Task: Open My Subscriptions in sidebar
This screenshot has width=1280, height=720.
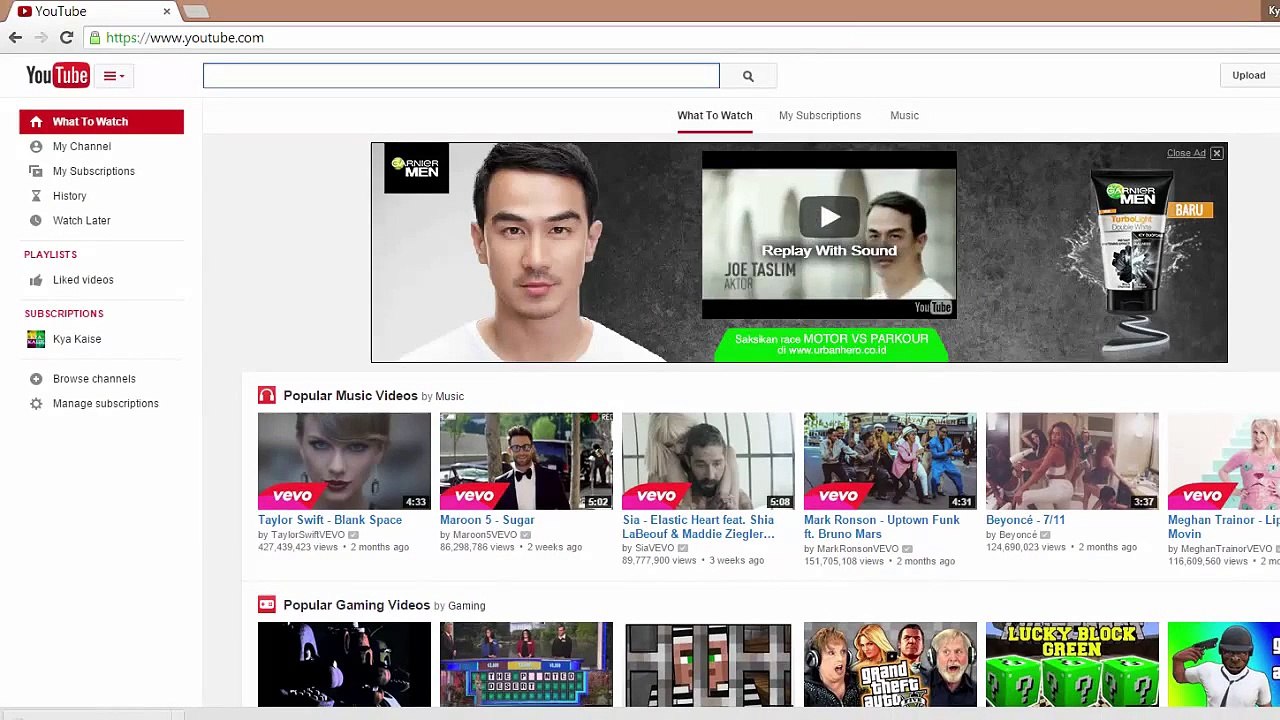Action: [94, 171]
